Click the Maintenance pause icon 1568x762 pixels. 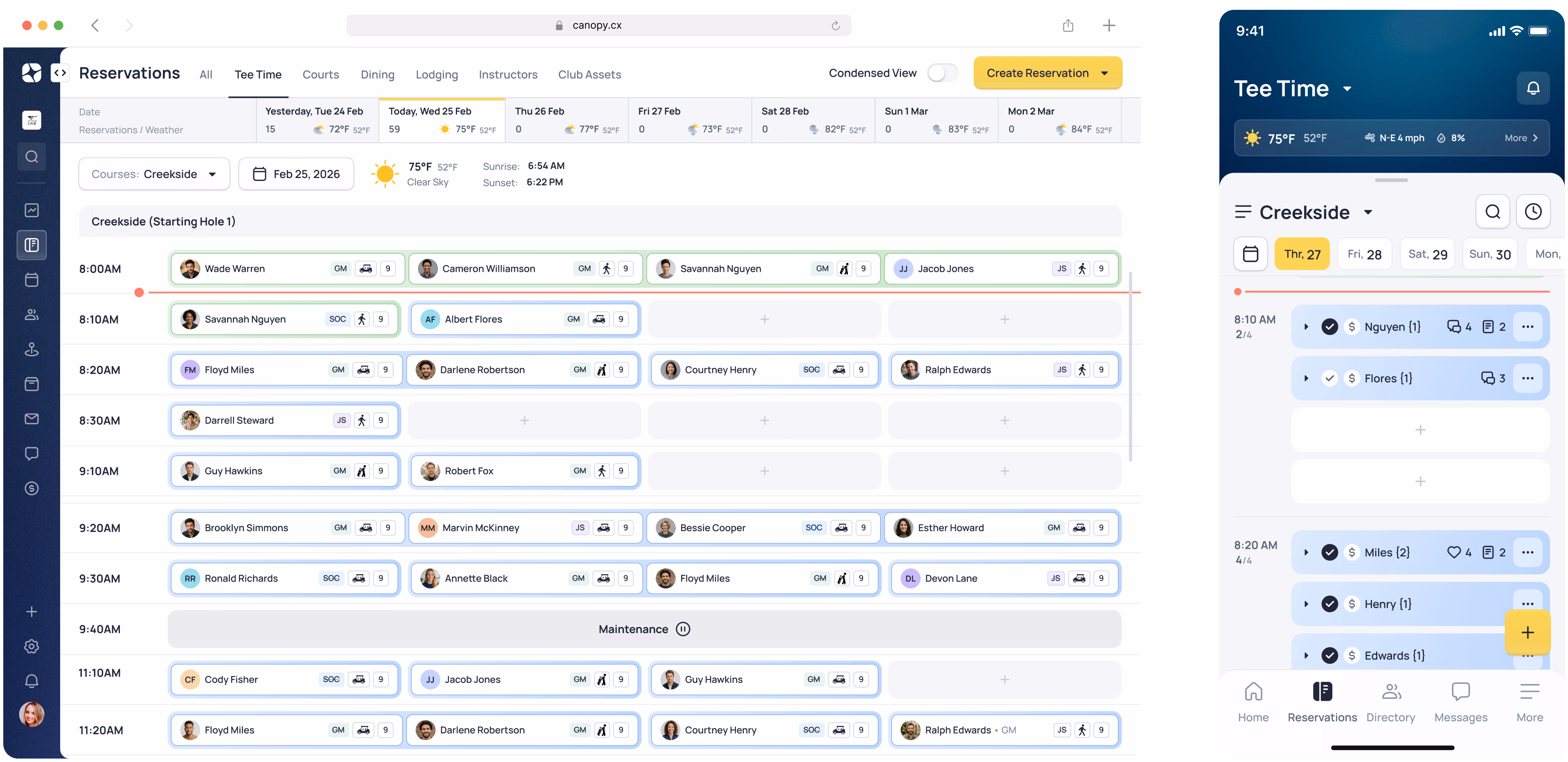(x=683, y=629)
